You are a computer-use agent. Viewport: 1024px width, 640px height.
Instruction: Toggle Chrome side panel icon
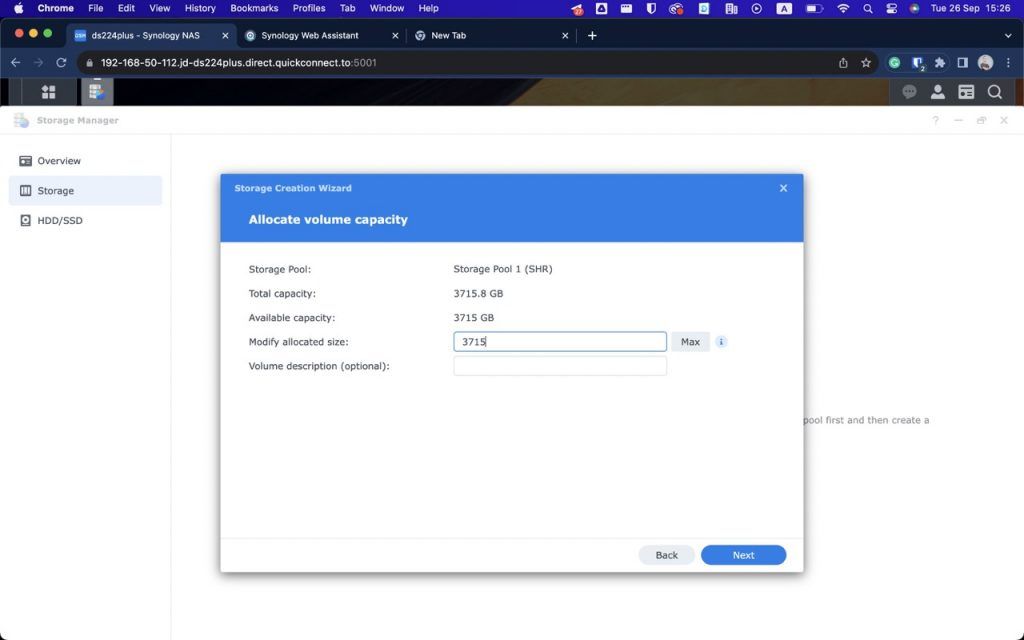(963, 63)
